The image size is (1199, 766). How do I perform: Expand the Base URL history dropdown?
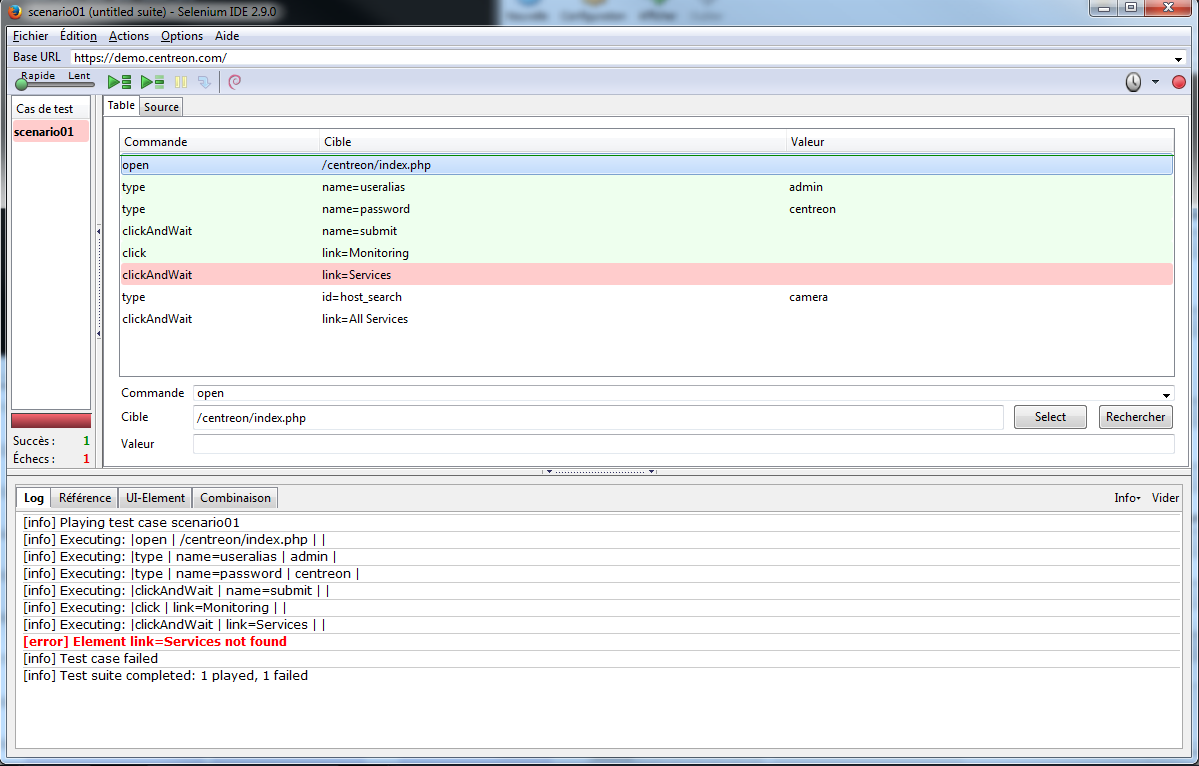(1178, 59)
